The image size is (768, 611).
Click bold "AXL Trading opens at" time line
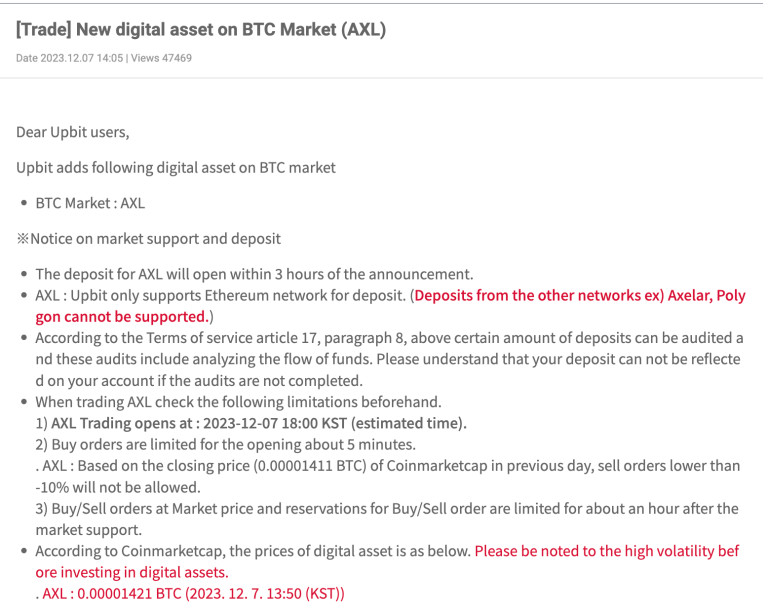(x=250, y=423)
